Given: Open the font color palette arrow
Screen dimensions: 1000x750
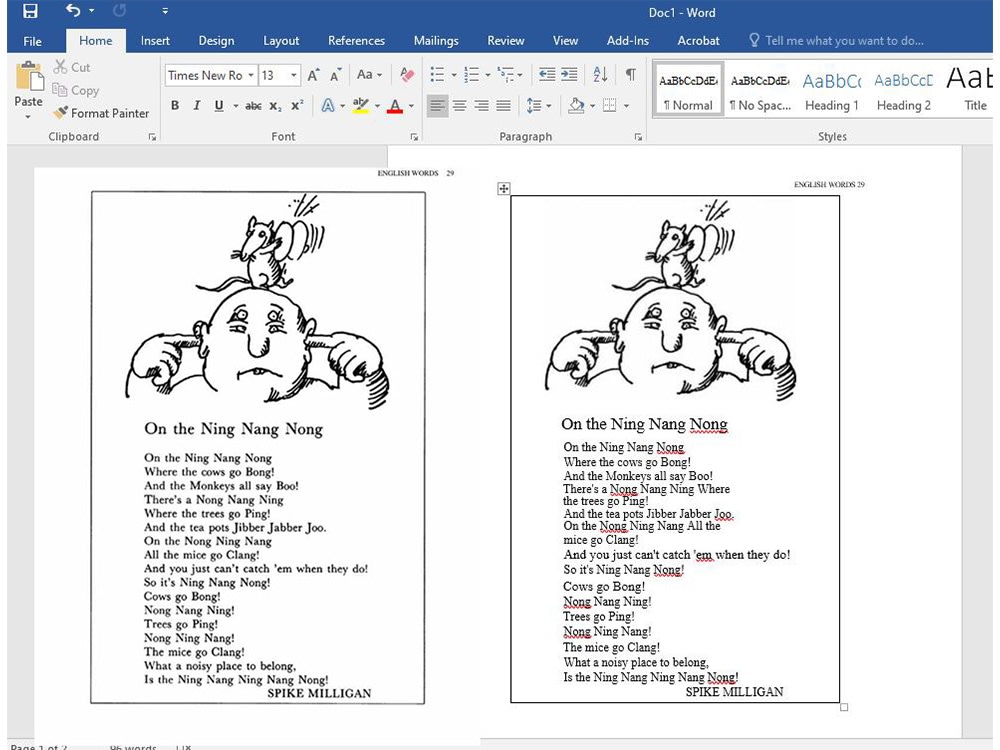Looking at the screenshot, I should 411,106.
